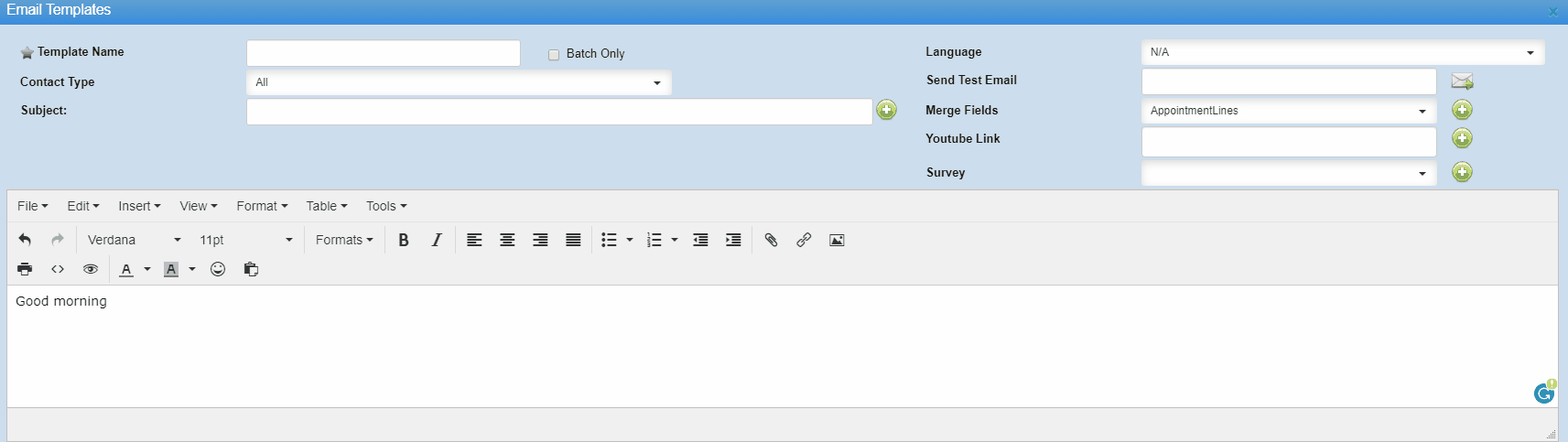Expand the Verdana font family dropdown

tap(135, 240)
